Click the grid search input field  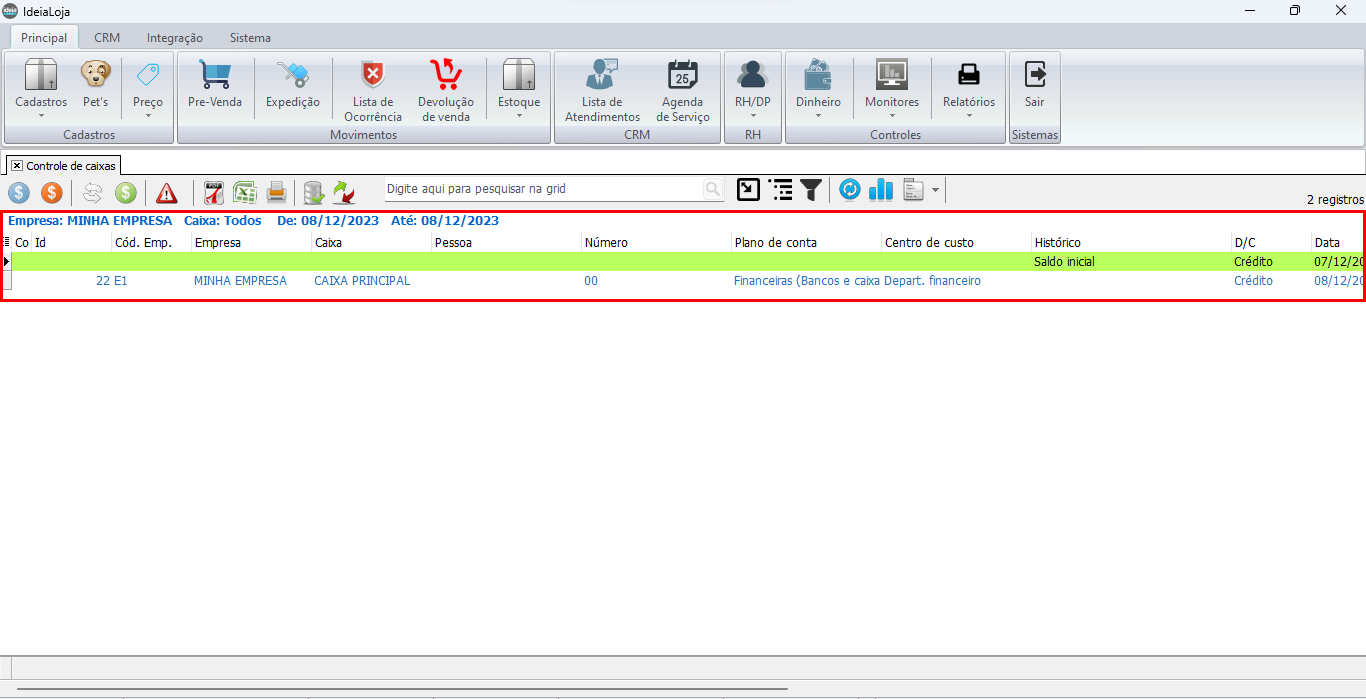(544, 189)
